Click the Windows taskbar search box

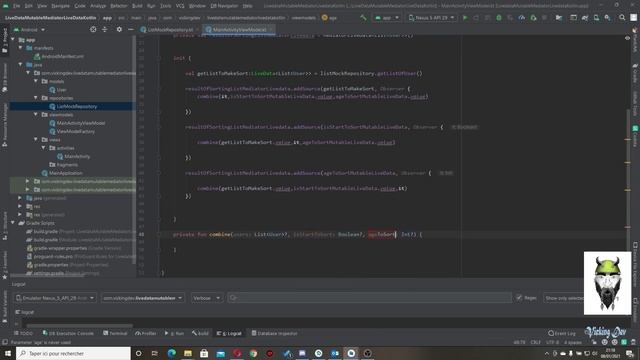coord(73,353)
